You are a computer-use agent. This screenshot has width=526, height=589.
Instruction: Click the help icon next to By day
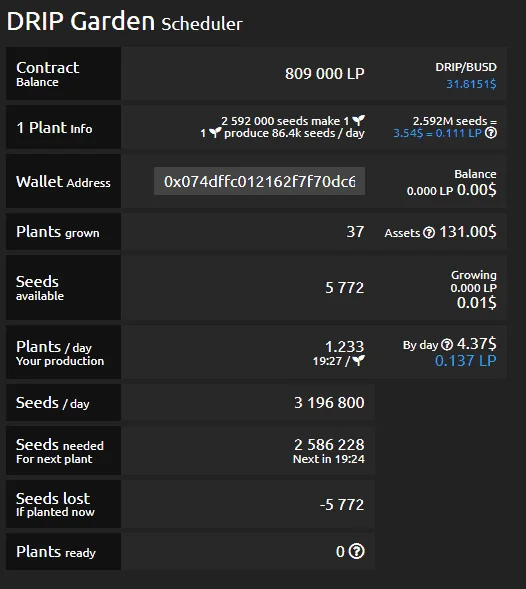click(x=447, y=344)
